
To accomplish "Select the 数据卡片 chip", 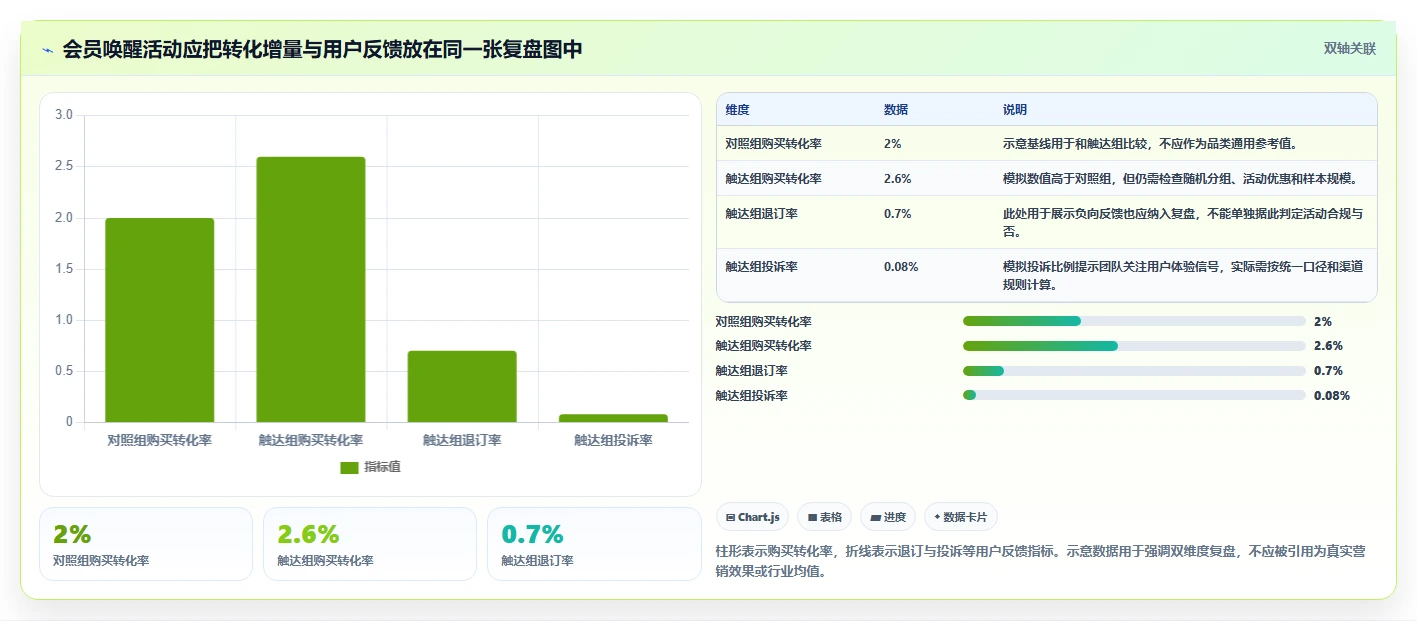I will pyautogui.click(x=960, y=517).
